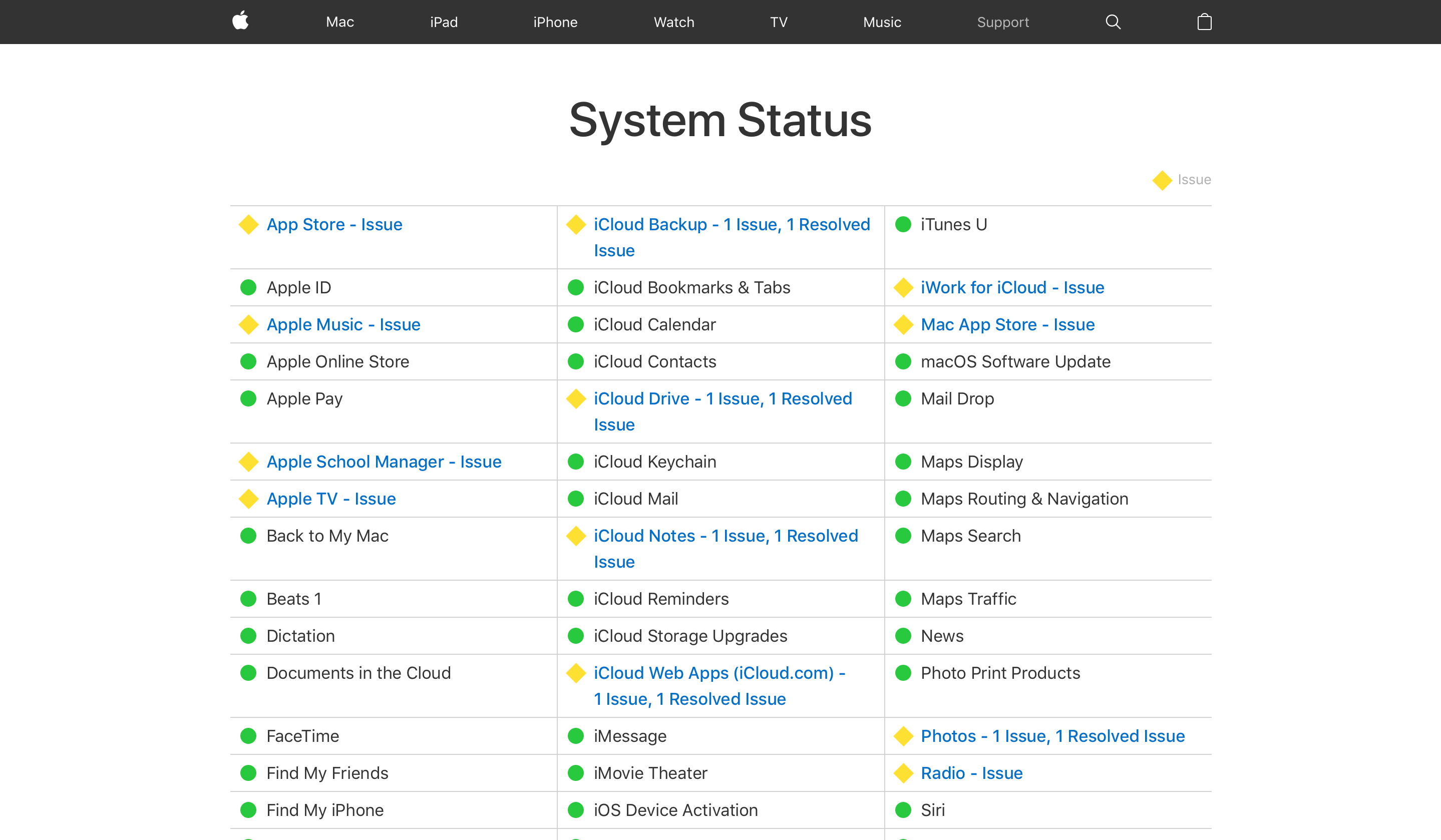
Task: Open the Mac menu item
Action: pyautogui.click(x=339, y=22)
